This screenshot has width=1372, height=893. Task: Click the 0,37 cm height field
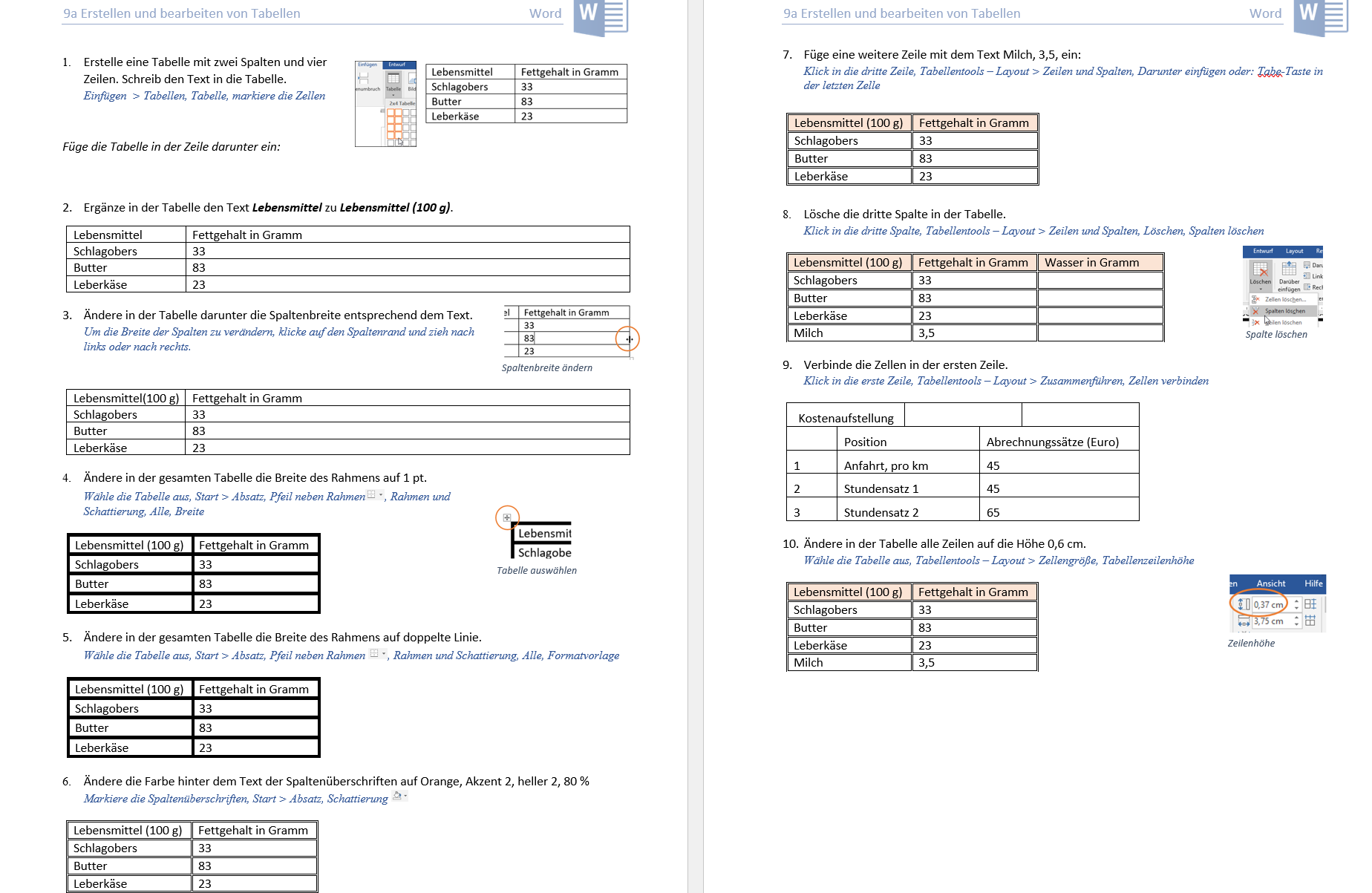coord(1269,604)
